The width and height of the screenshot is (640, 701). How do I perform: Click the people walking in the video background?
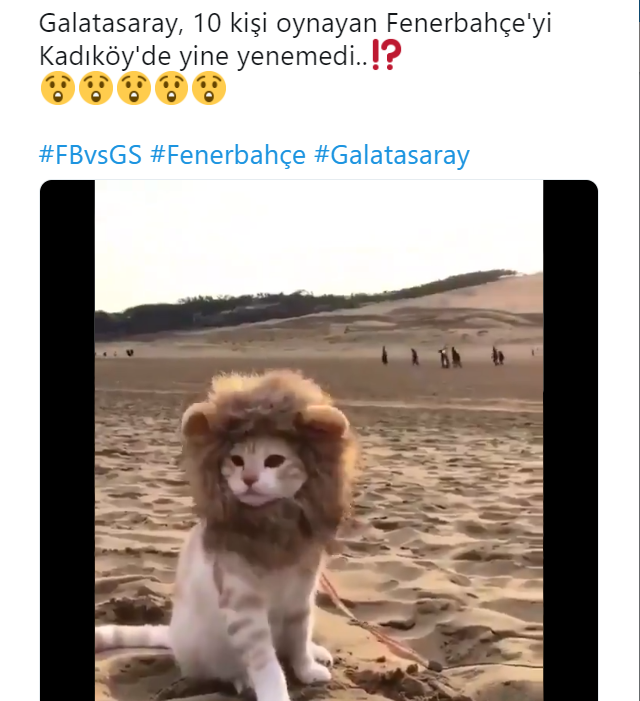[445, 356]
